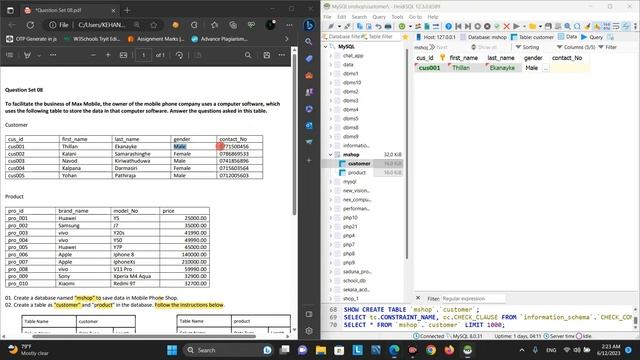The width and height of the screenshot is (640, 360).
Task: Open Bing chat icon in Edge sidebar
Action: tap(309, 25)
